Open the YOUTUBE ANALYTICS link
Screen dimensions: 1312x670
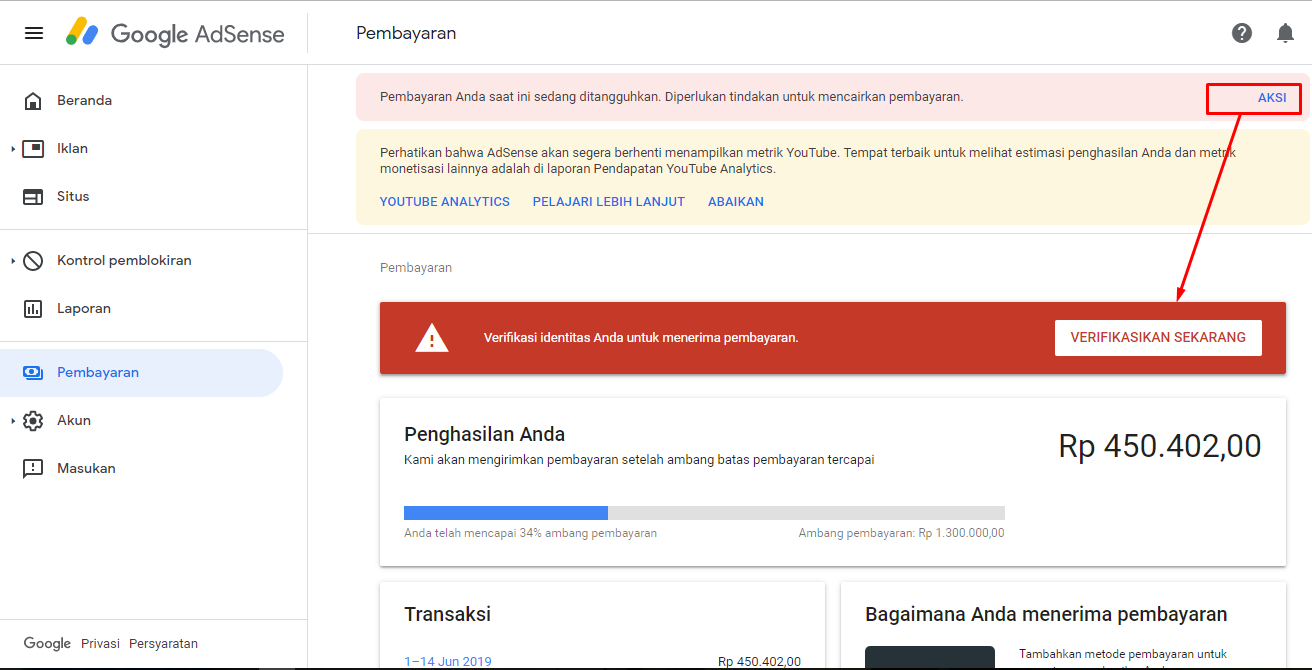tap(444, 201)
